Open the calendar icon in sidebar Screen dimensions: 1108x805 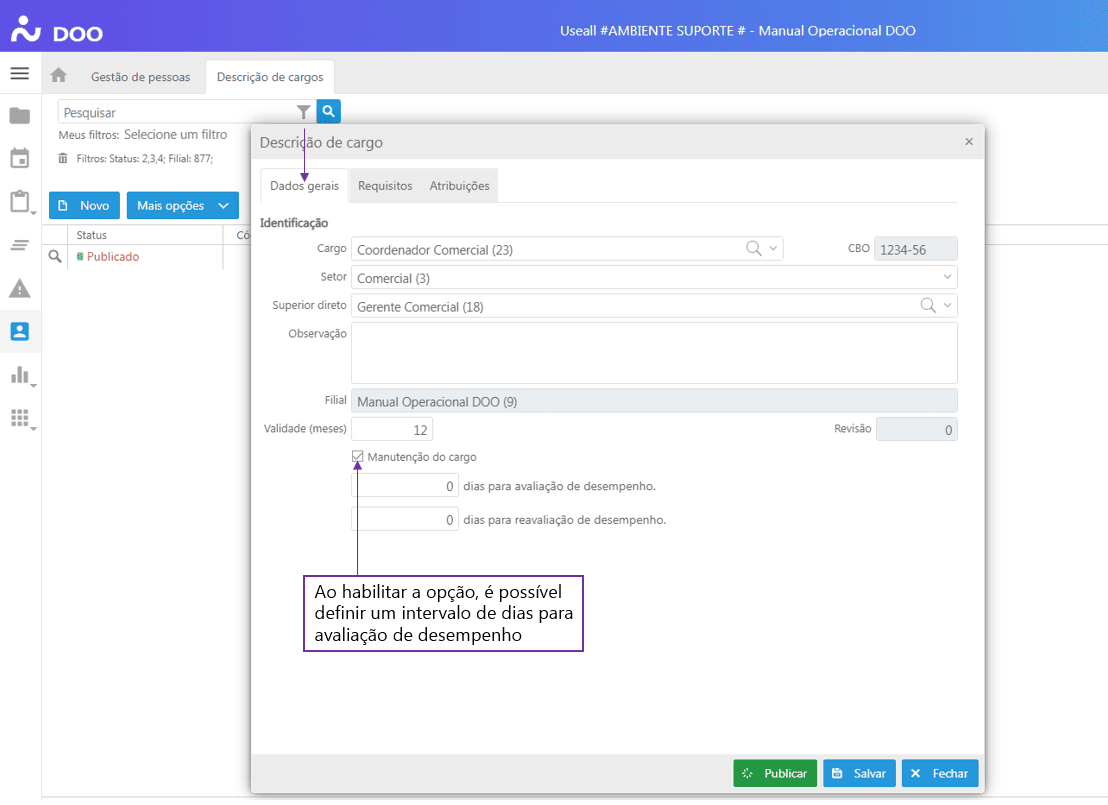click(x=20, y=158)
